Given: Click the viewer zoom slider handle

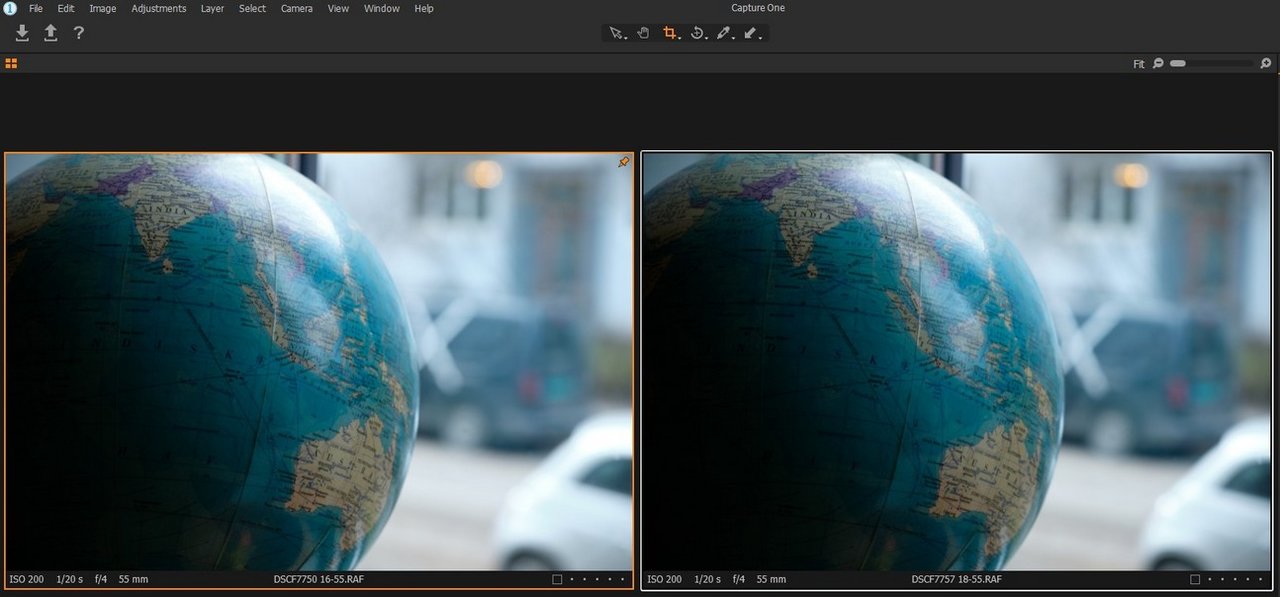Looking at the screenshot, I should 1178,63.
